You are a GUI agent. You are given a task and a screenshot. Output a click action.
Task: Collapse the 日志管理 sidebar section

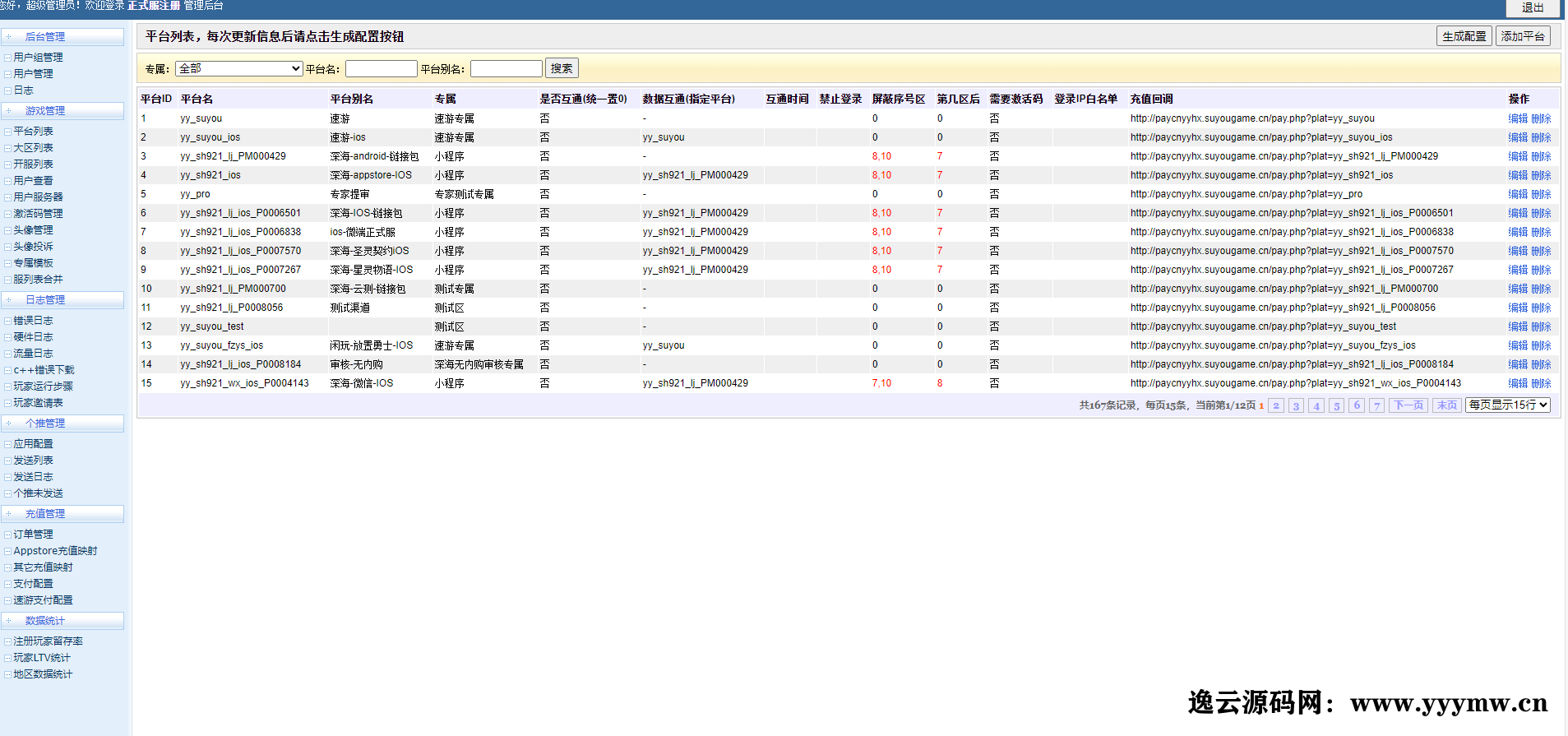[x=62, y=300]
